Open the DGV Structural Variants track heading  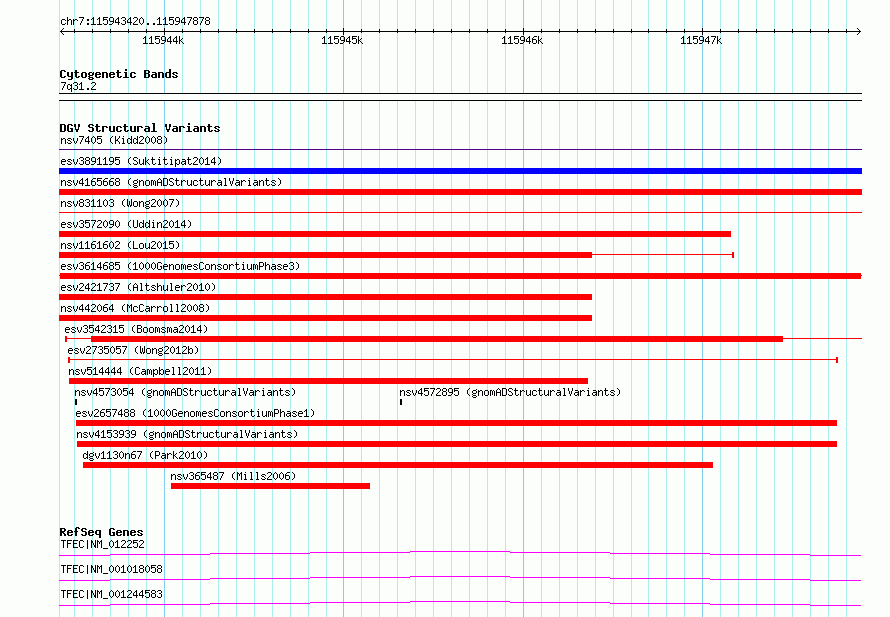pyautogui.click(x=140, y=128)
